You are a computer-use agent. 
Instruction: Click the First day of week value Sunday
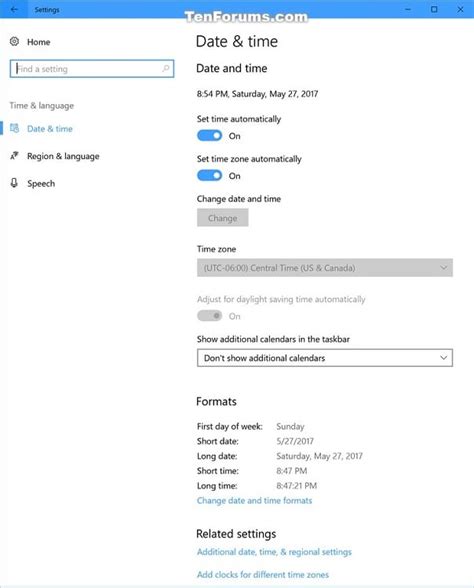290,426
